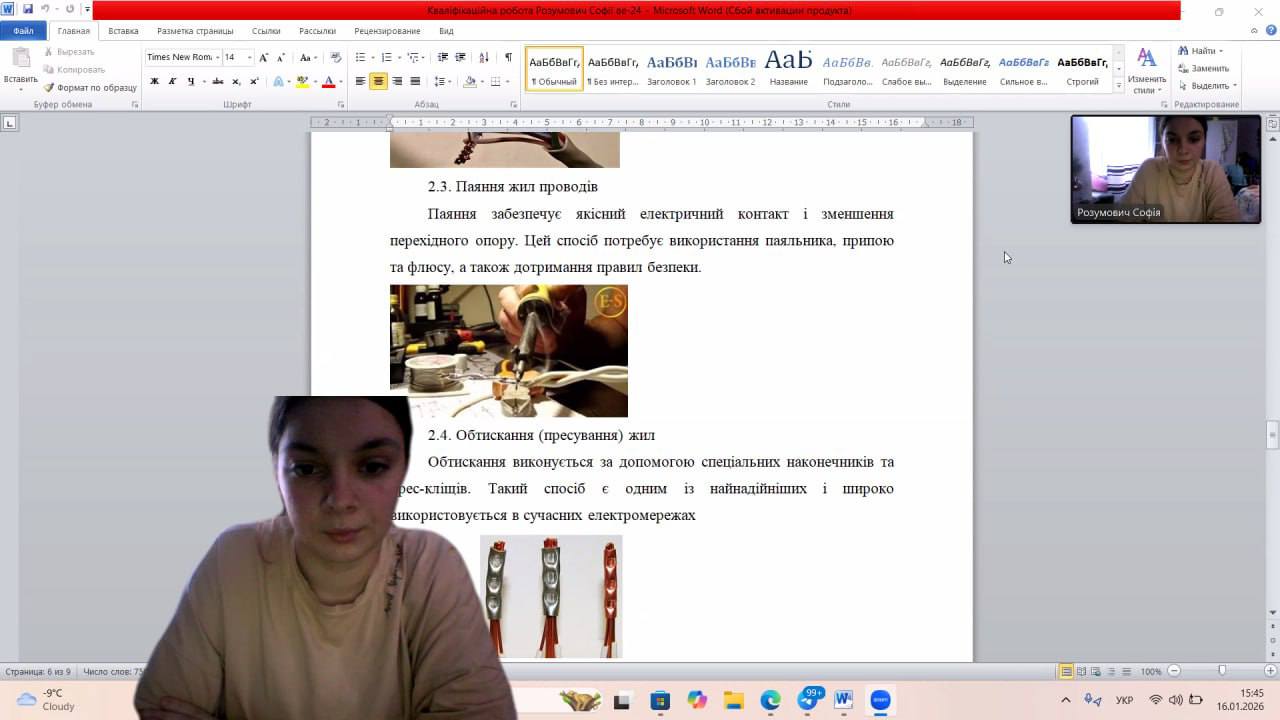Click the sort text icon
The height and width of the screenshot is (720, 1280).
484,57
